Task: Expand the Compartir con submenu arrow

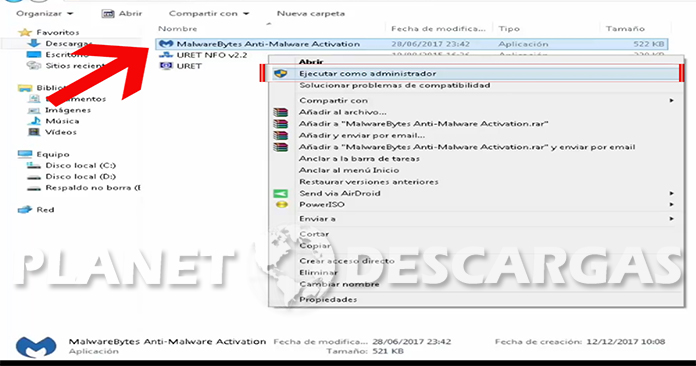Action: click(672, 101)
